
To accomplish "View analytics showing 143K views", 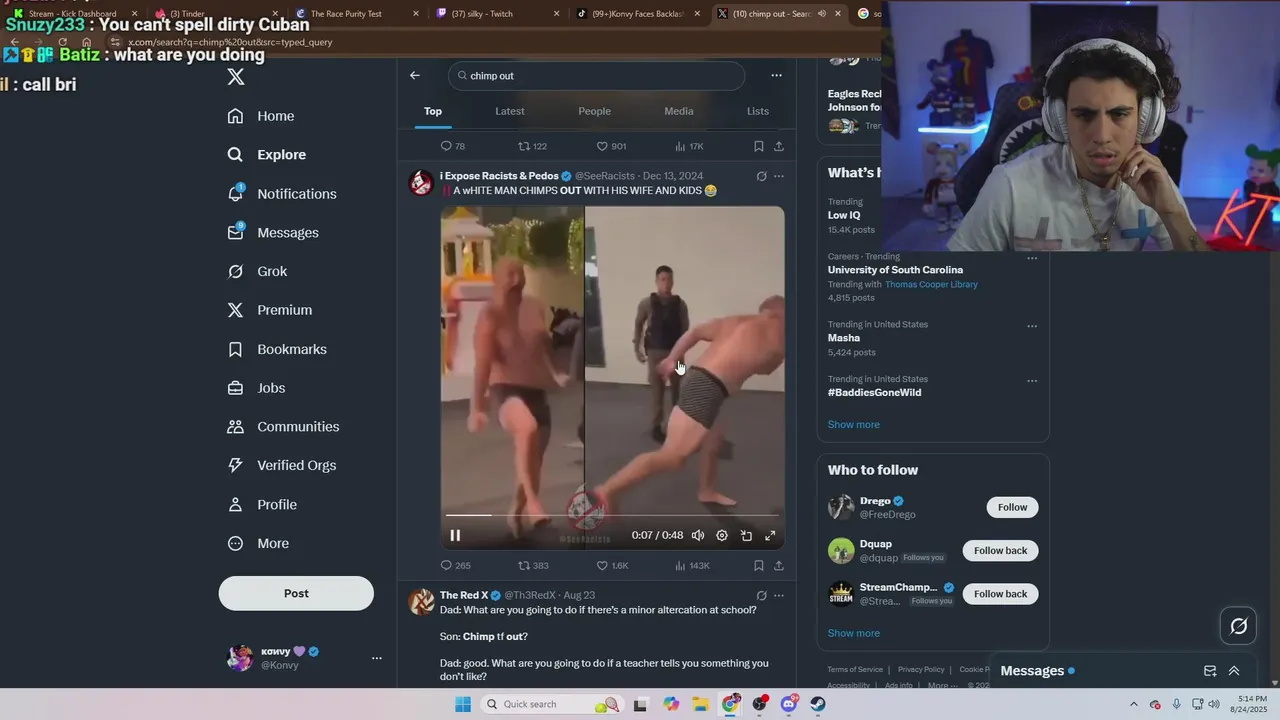I will [x=692, y=566].
